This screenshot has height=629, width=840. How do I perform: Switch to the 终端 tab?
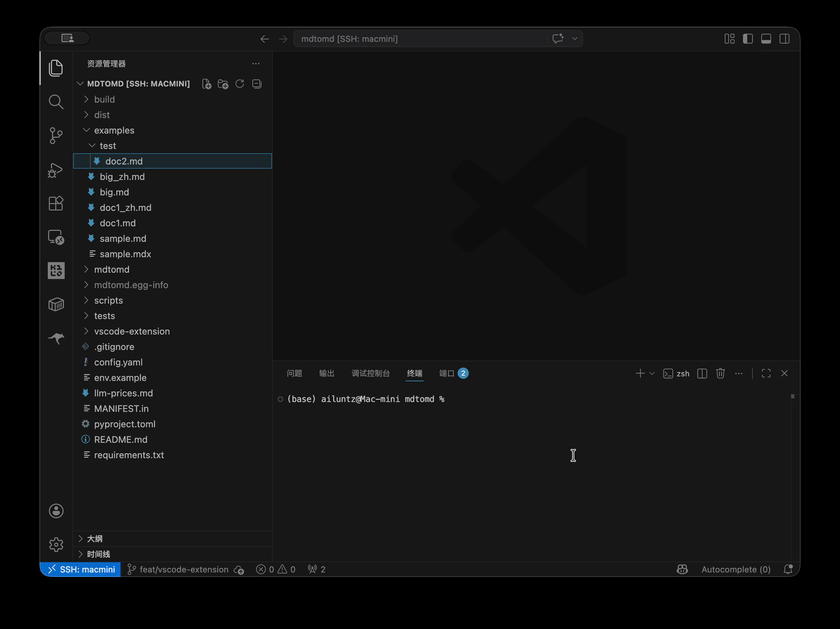415,373
